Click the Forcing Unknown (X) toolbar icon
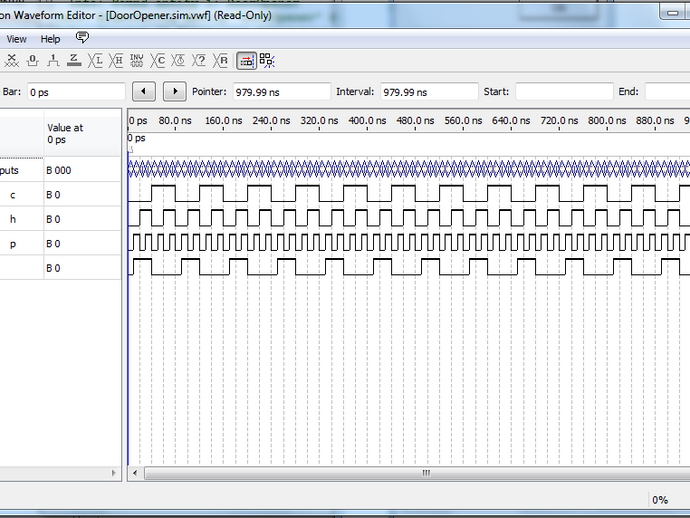690x518 pixels. (11, 61)
